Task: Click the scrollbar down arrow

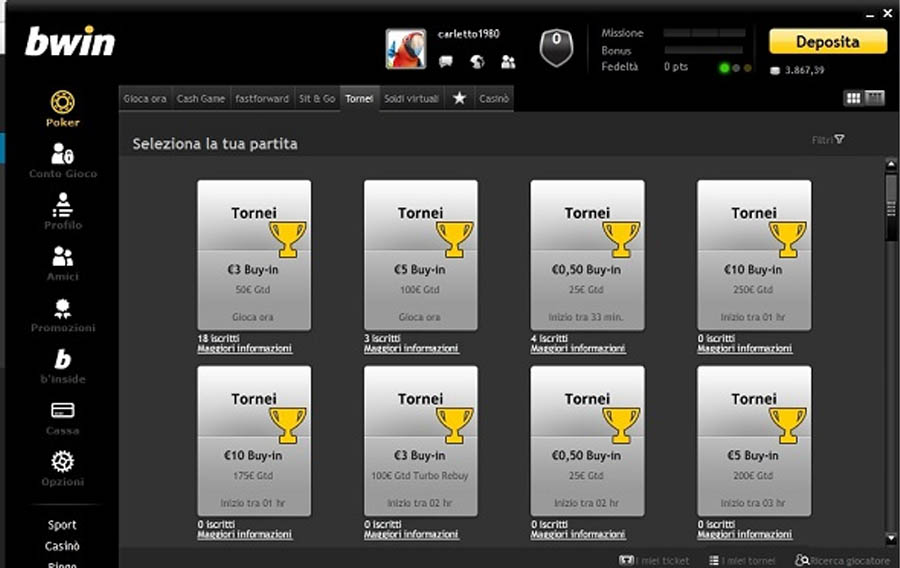Action: (x=891, y=538)
